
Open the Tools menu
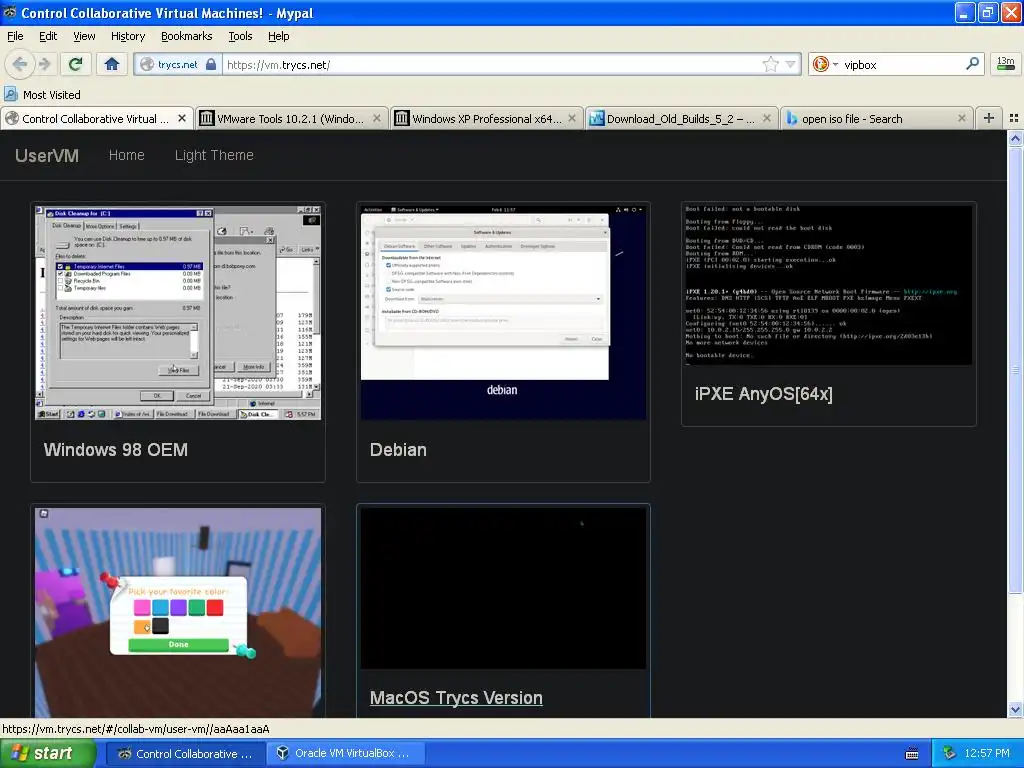coord(240,36)
